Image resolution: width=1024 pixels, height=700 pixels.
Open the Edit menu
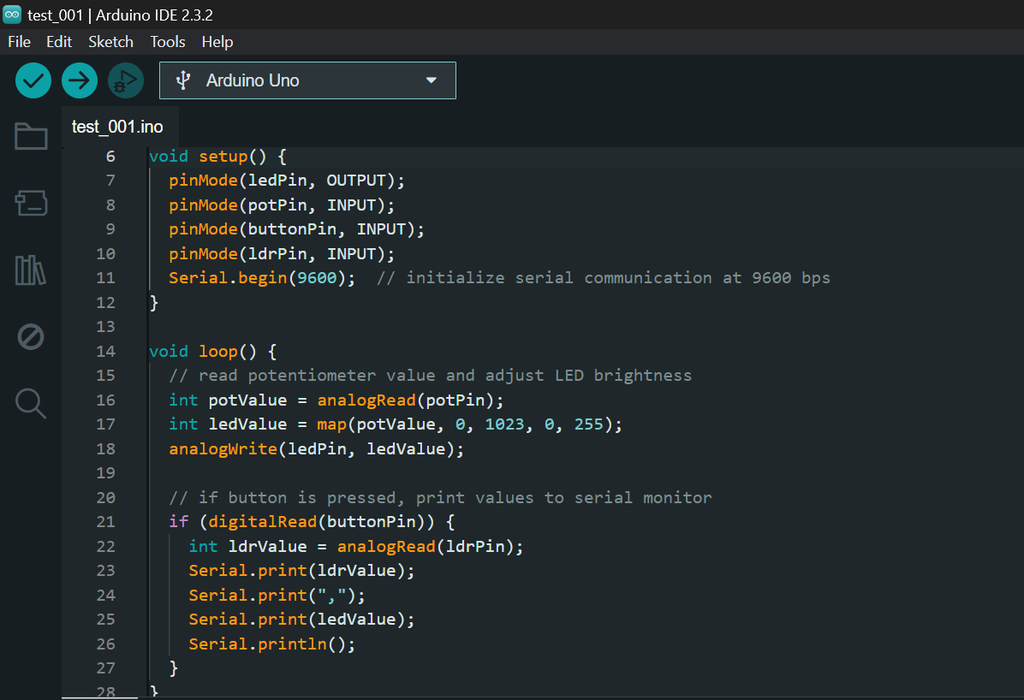pos(59,42)
